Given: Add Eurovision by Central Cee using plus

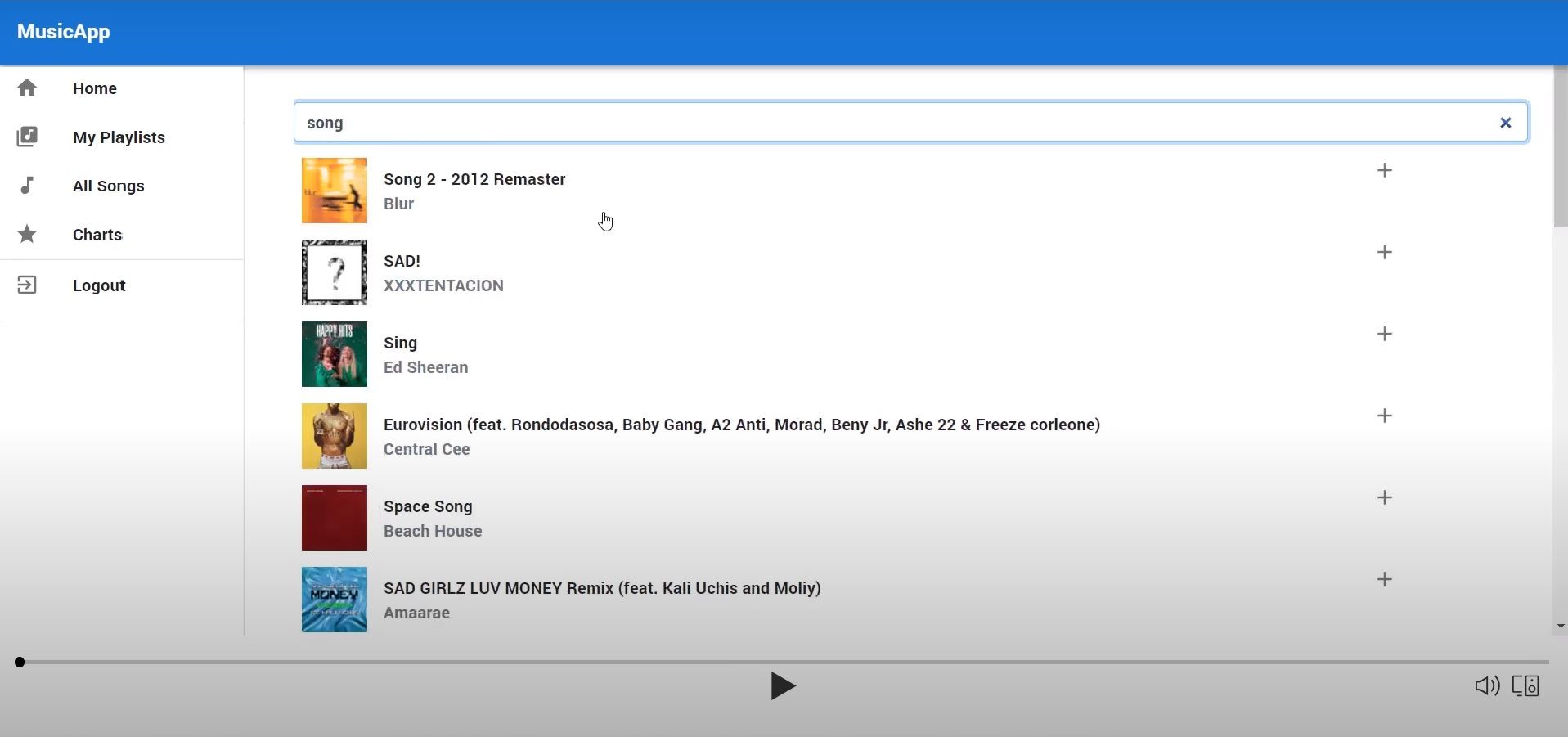Looking at the screenshot, I should [x=1384, y=416].
